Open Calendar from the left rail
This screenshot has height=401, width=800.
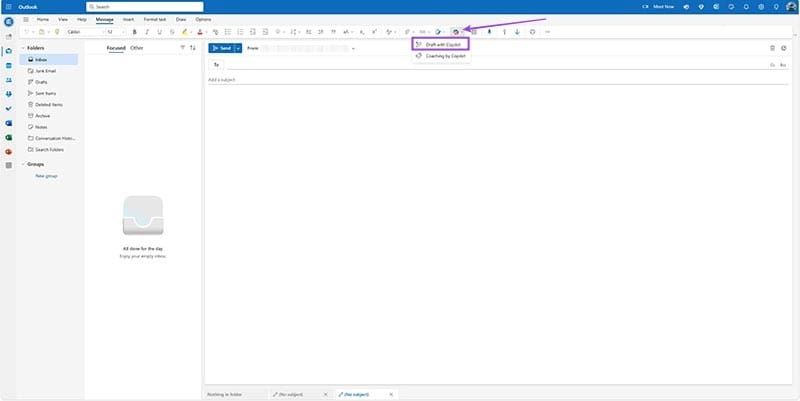click(8, 65)
